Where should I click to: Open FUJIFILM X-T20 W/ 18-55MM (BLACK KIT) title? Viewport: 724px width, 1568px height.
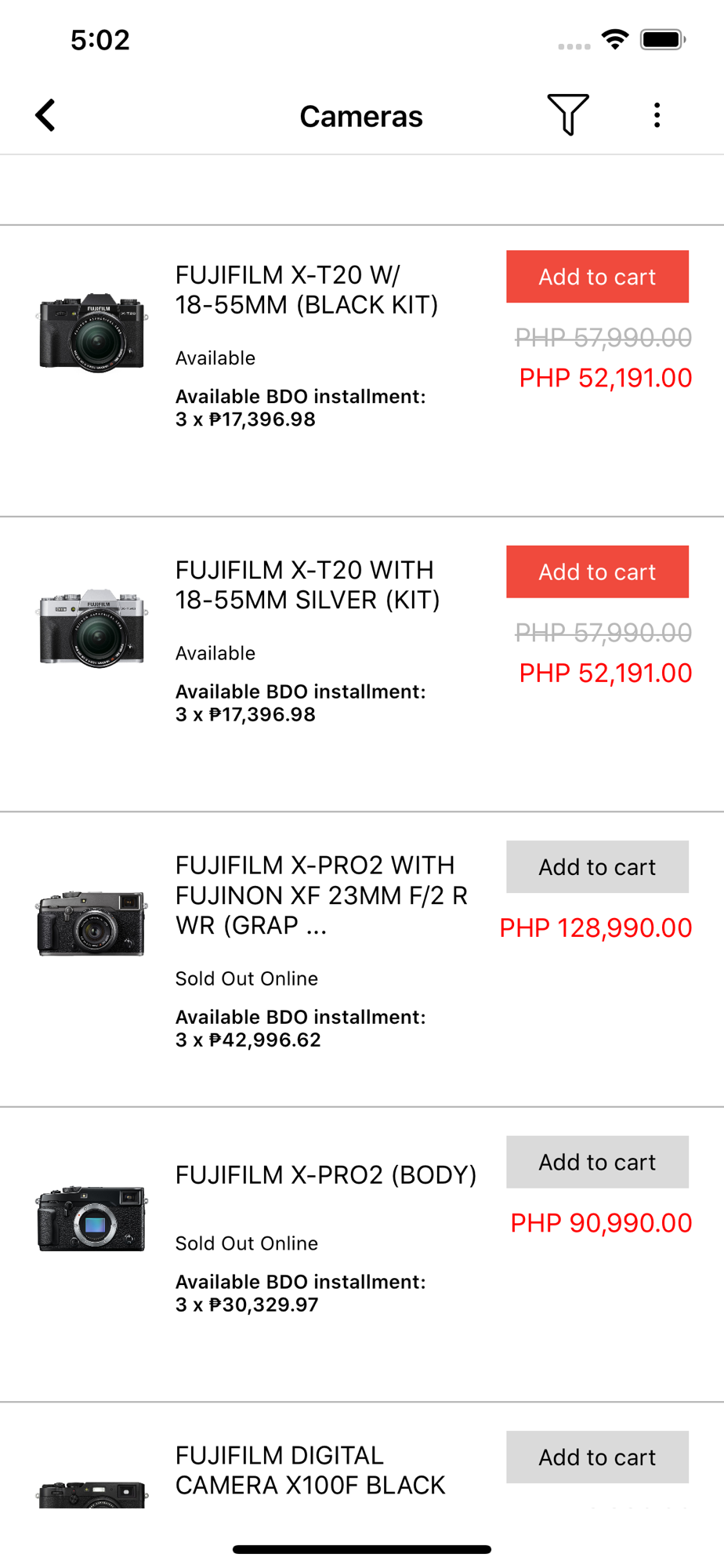pyautogui.click(x=306, y=290)
